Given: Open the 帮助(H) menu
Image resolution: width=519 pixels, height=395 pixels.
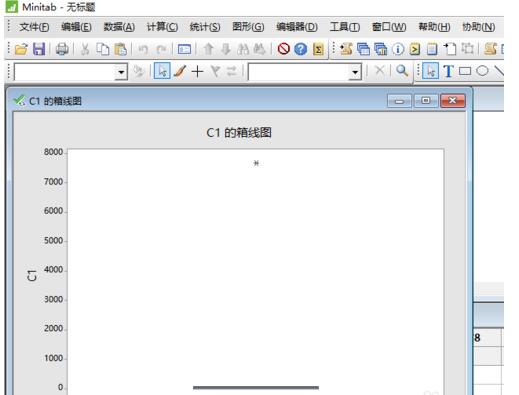Looking at the screenshot, I should 434,27.
